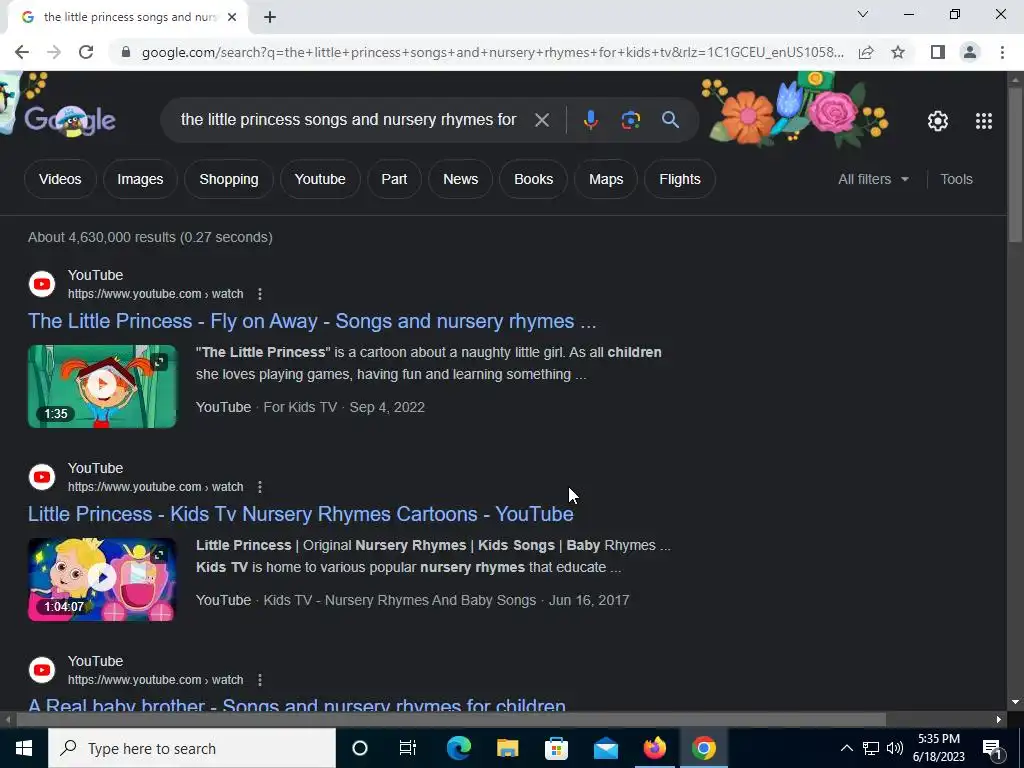
Task: Reload the current page
Action: pos(86,52)
